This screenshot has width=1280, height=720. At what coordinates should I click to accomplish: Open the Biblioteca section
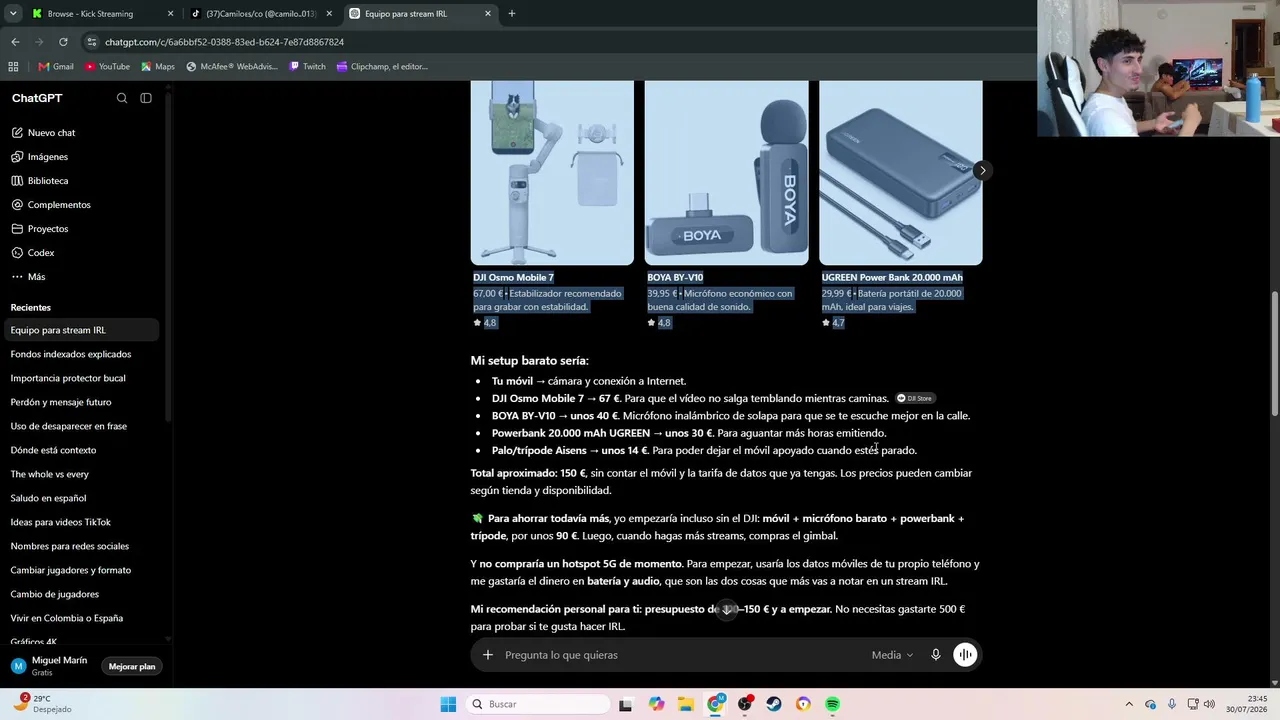80,181
